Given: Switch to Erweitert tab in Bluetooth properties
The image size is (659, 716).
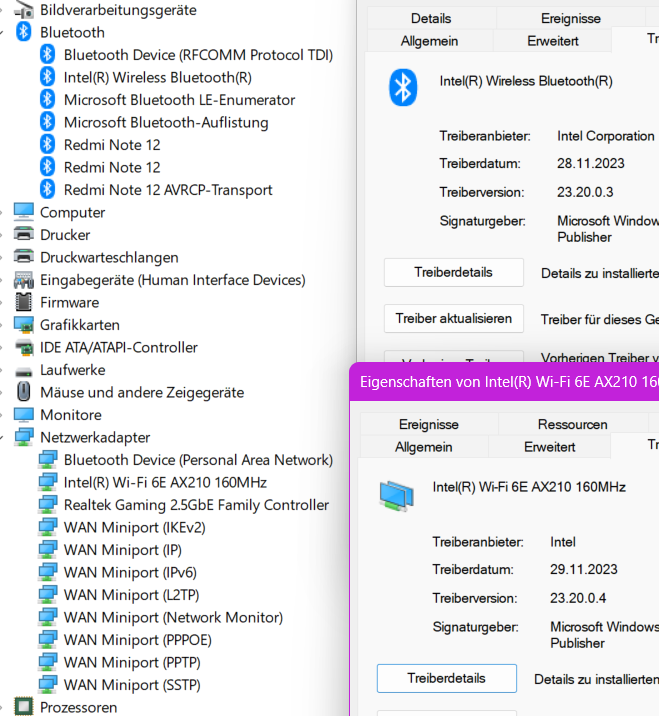Looking at the screenshot, I should click(553, 41).
